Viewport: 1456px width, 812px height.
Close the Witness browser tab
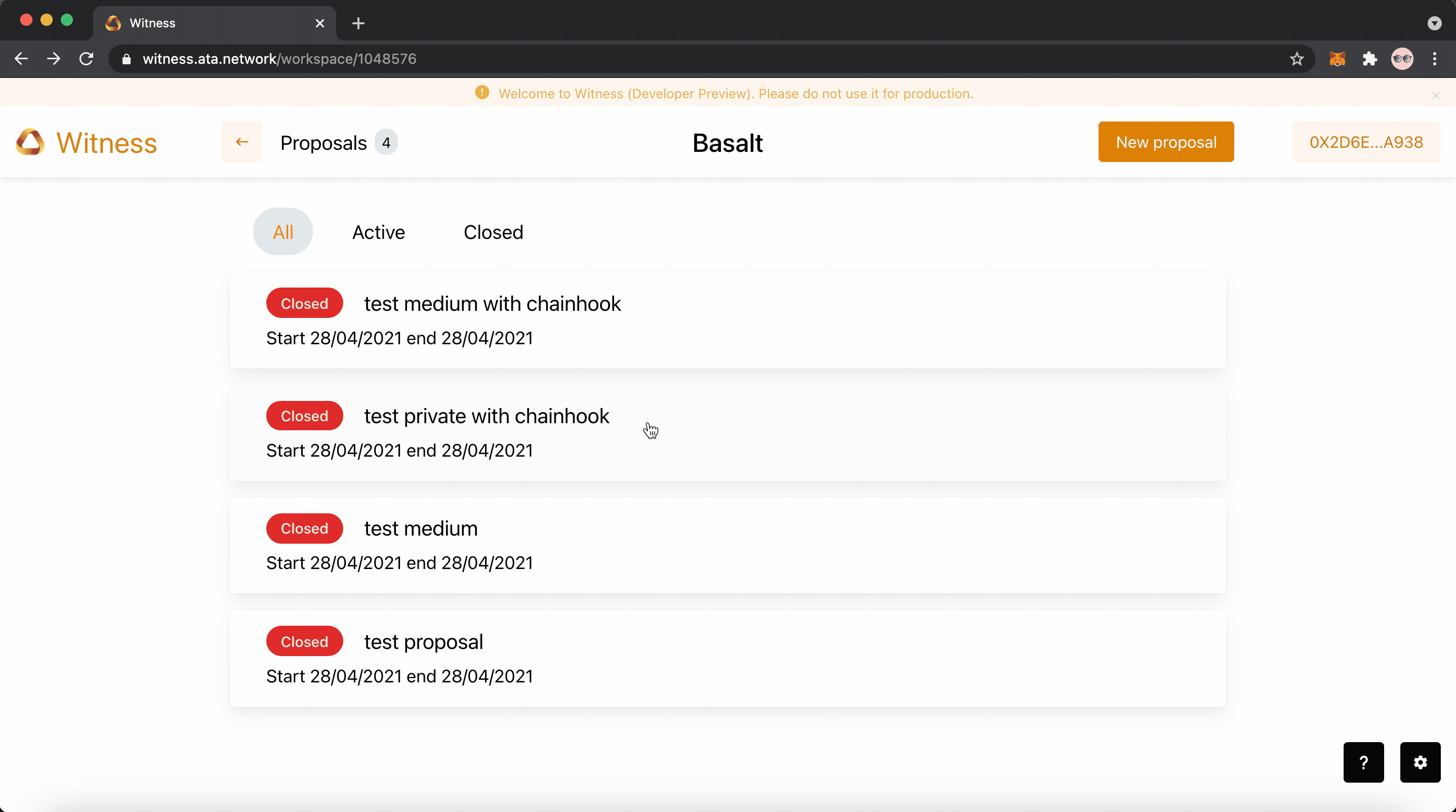pyautogui.click(x=320, y=23)
